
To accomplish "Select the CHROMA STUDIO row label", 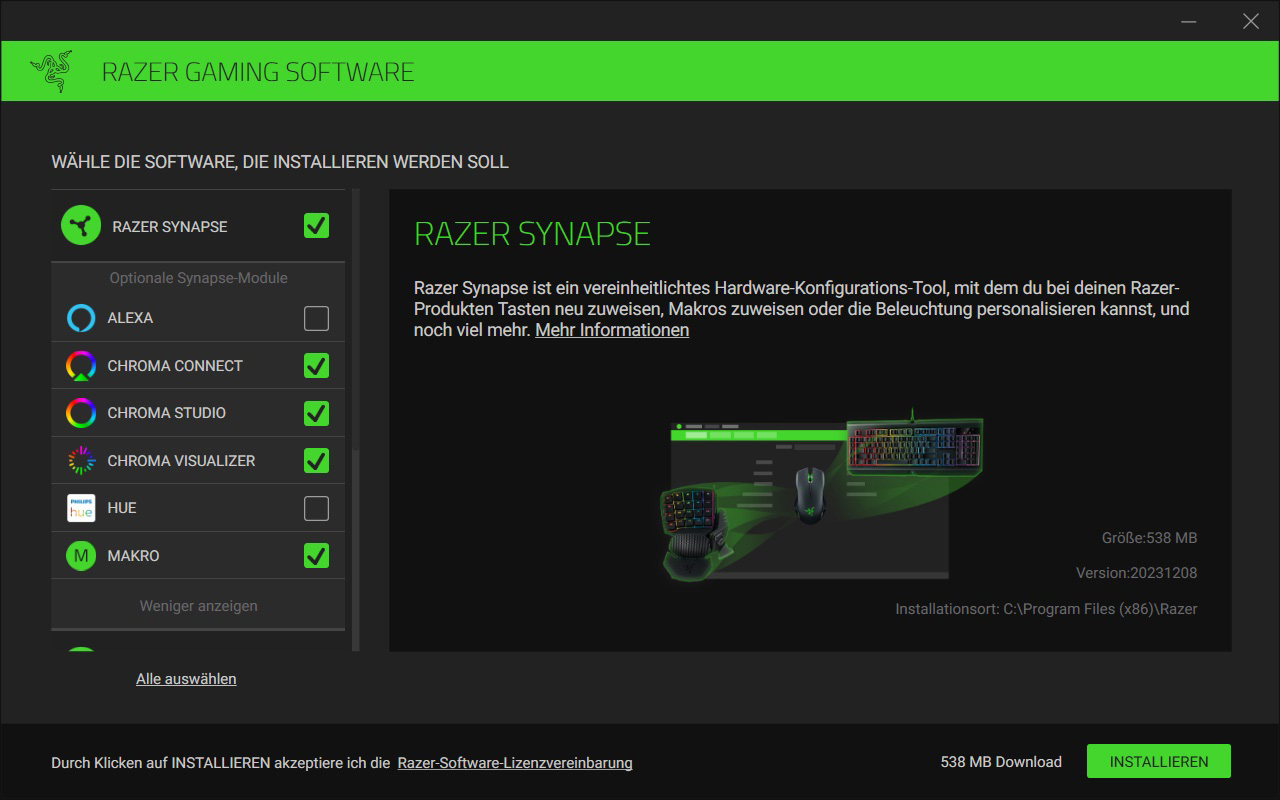I will pyautogui.click(x=166, y=413).
